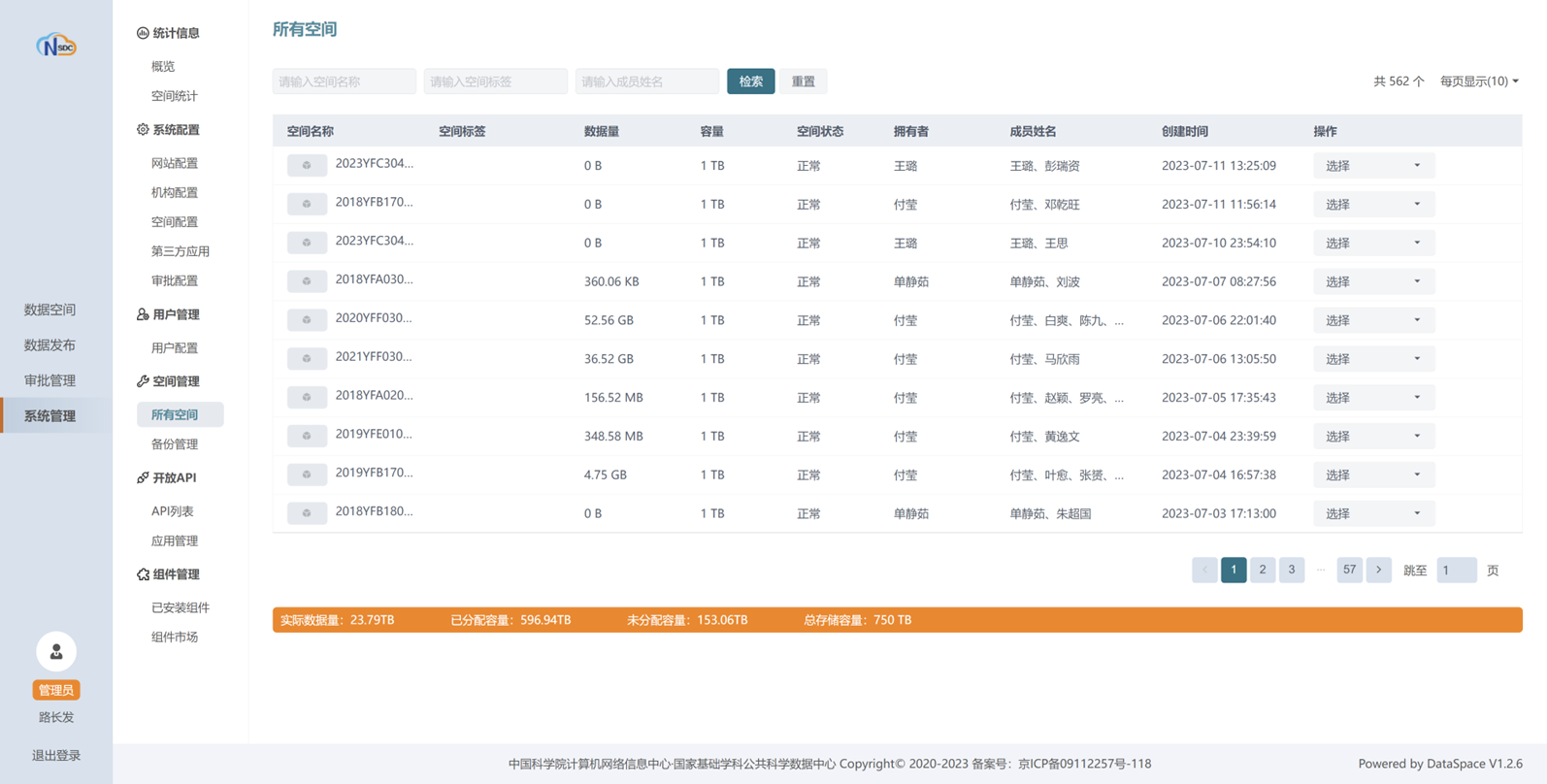
Task: Click the 统计信息 chart icon
Action: pyautogui.click(x=143, y=33)
